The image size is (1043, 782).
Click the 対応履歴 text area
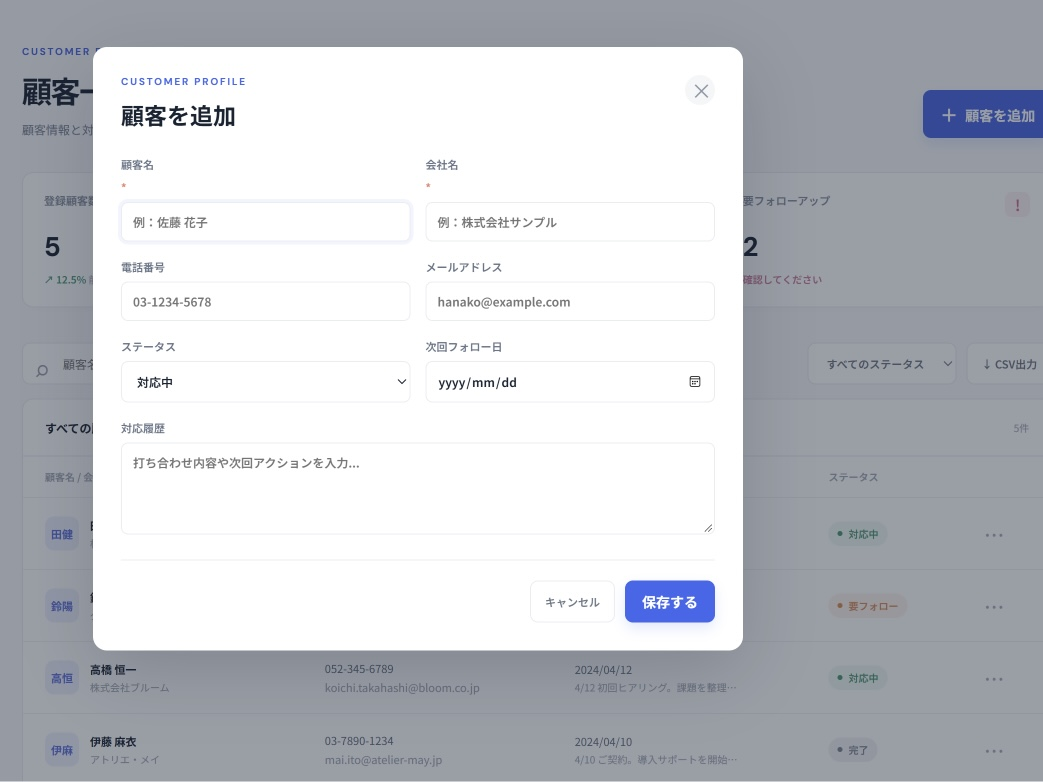pos(418,489)
